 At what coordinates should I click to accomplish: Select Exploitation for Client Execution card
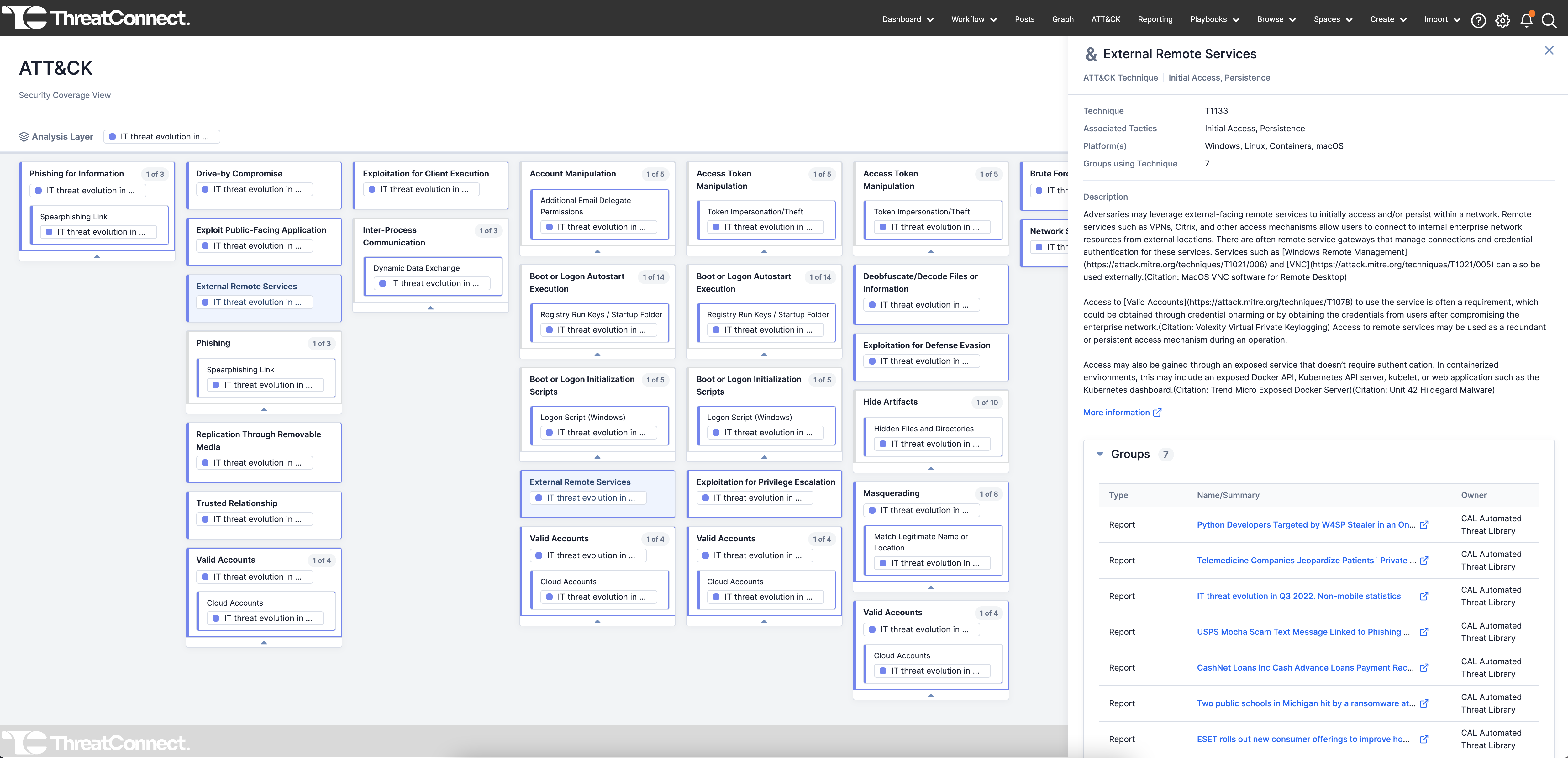click(430, 185)
